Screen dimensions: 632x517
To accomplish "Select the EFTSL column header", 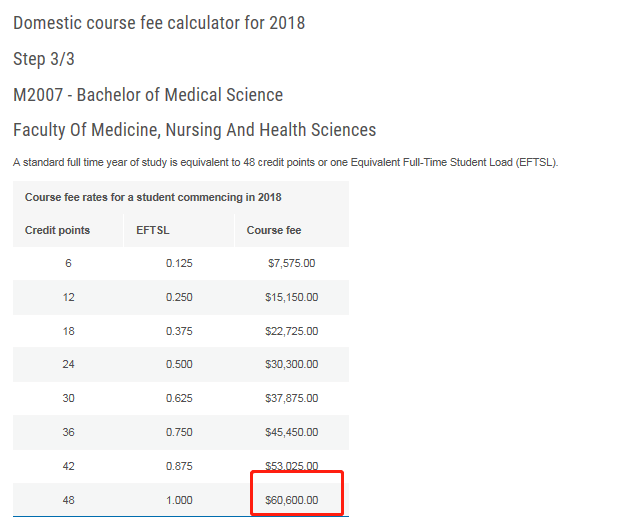I will 153,230.
